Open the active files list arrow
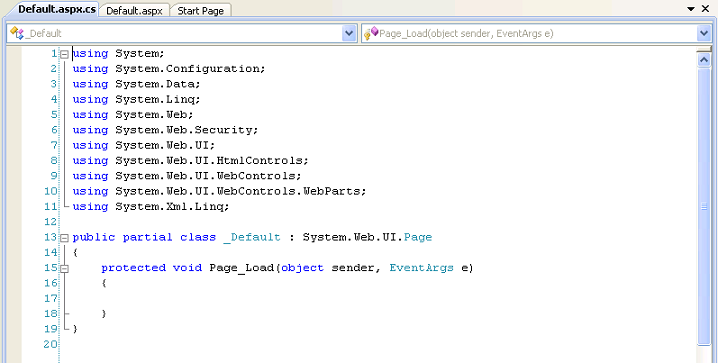Screen dimensions: 718x363 691,9
